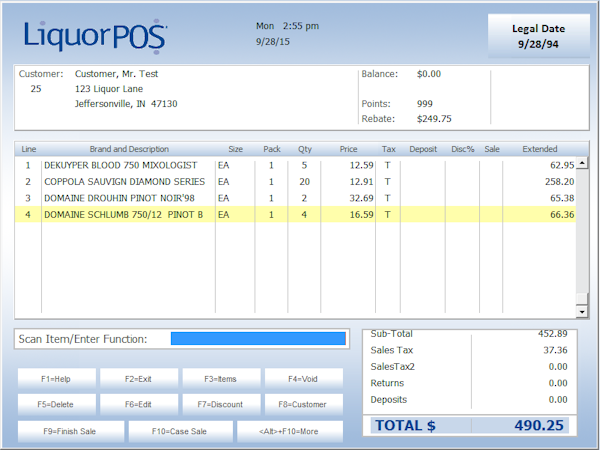Click the Pack column header

click(x=272, y=149)
